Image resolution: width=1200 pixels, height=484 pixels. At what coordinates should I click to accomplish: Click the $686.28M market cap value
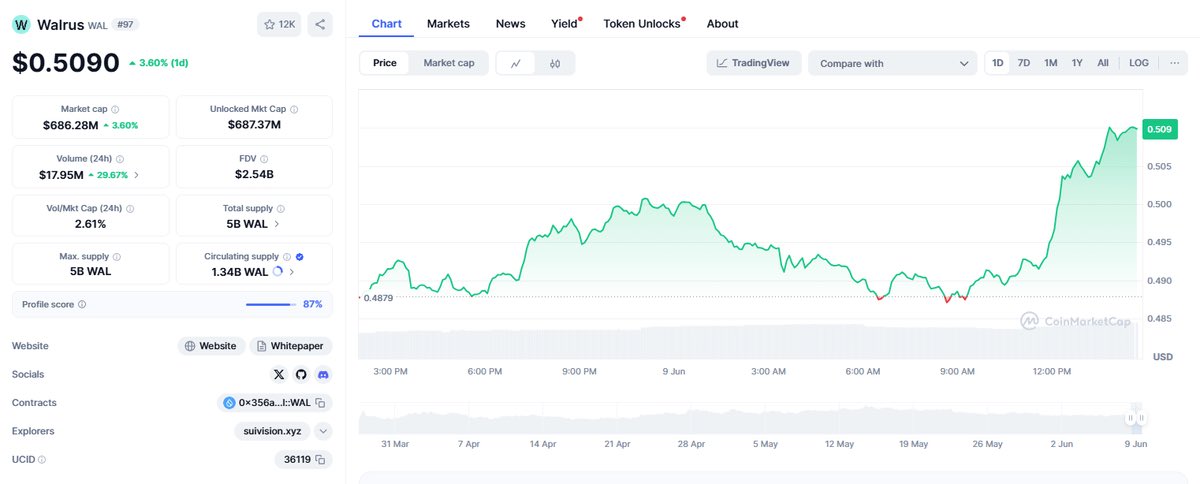[70, 125]
